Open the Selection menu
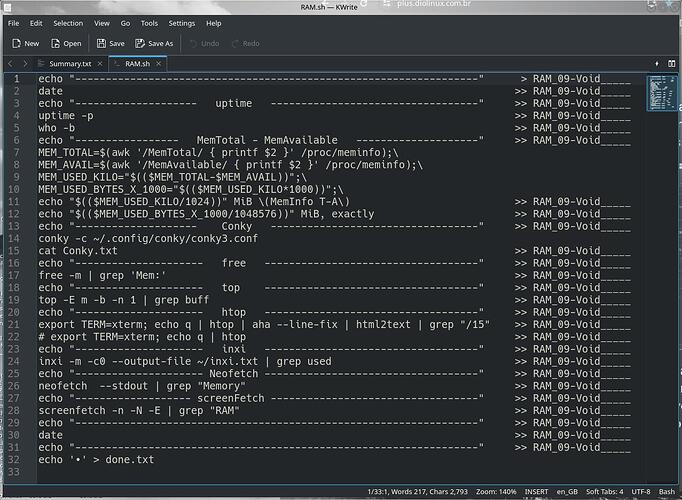Image resolution: width=682 pixels, height=500 pixels. [x=68, y=23]
